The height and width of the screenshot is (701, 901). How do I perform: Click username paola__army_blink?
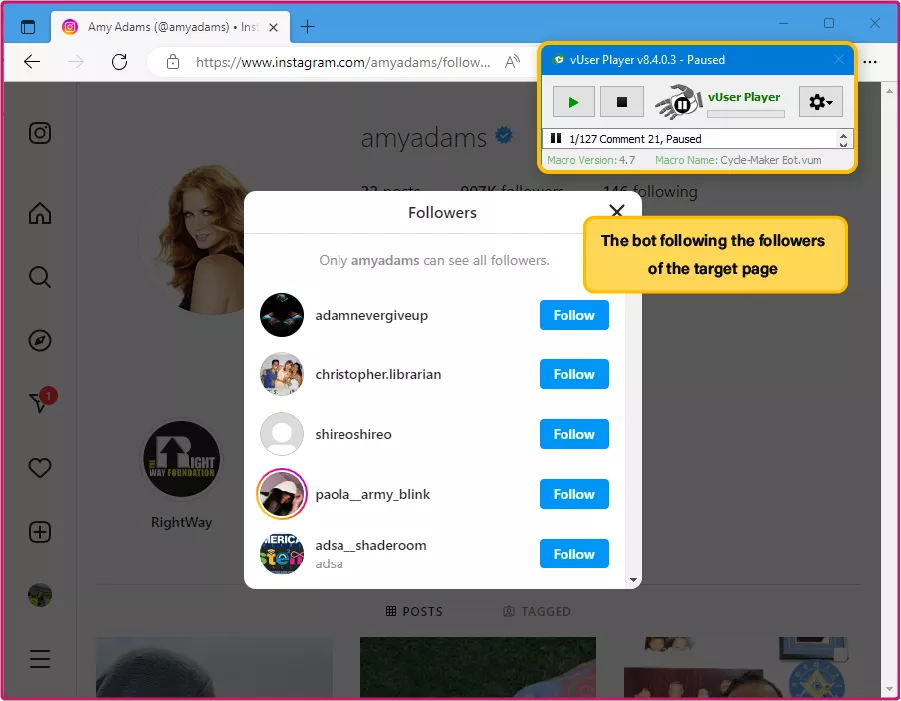click(x=372, y=495)
